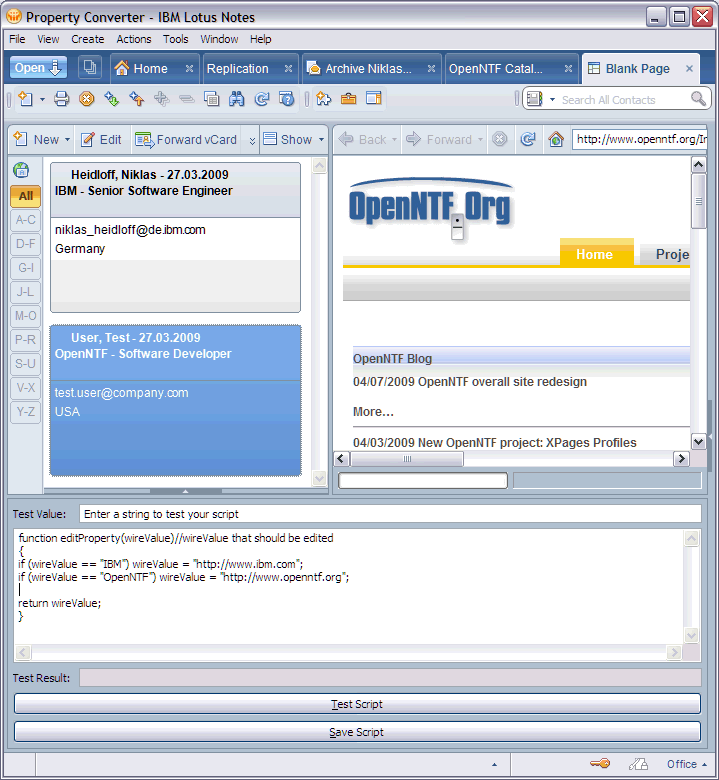Click the binoculars Find icon
The width and height of the screenshot is (719, 780).
tap(236, 99)
